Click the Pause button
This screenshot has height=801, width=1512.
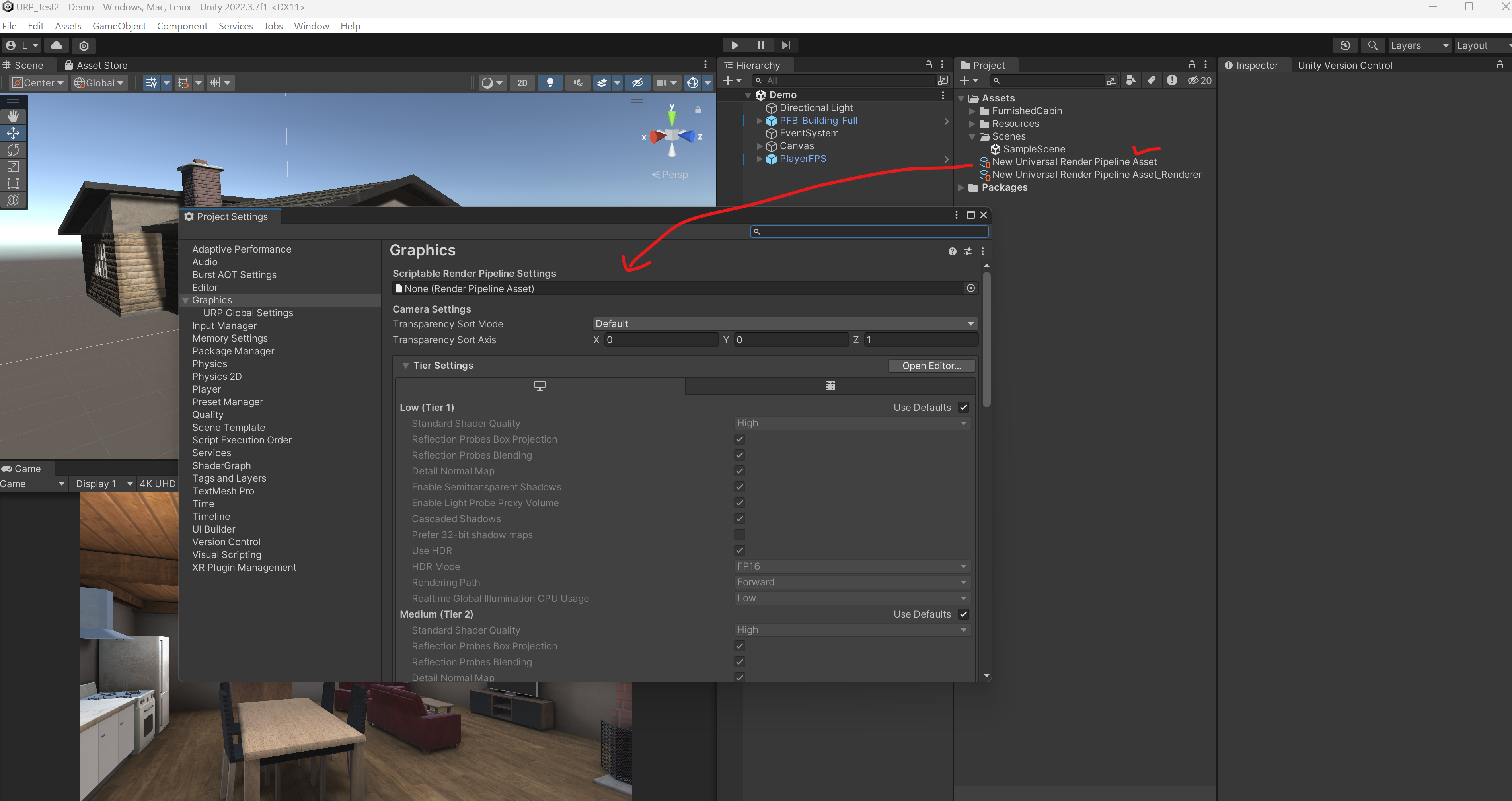761,45
